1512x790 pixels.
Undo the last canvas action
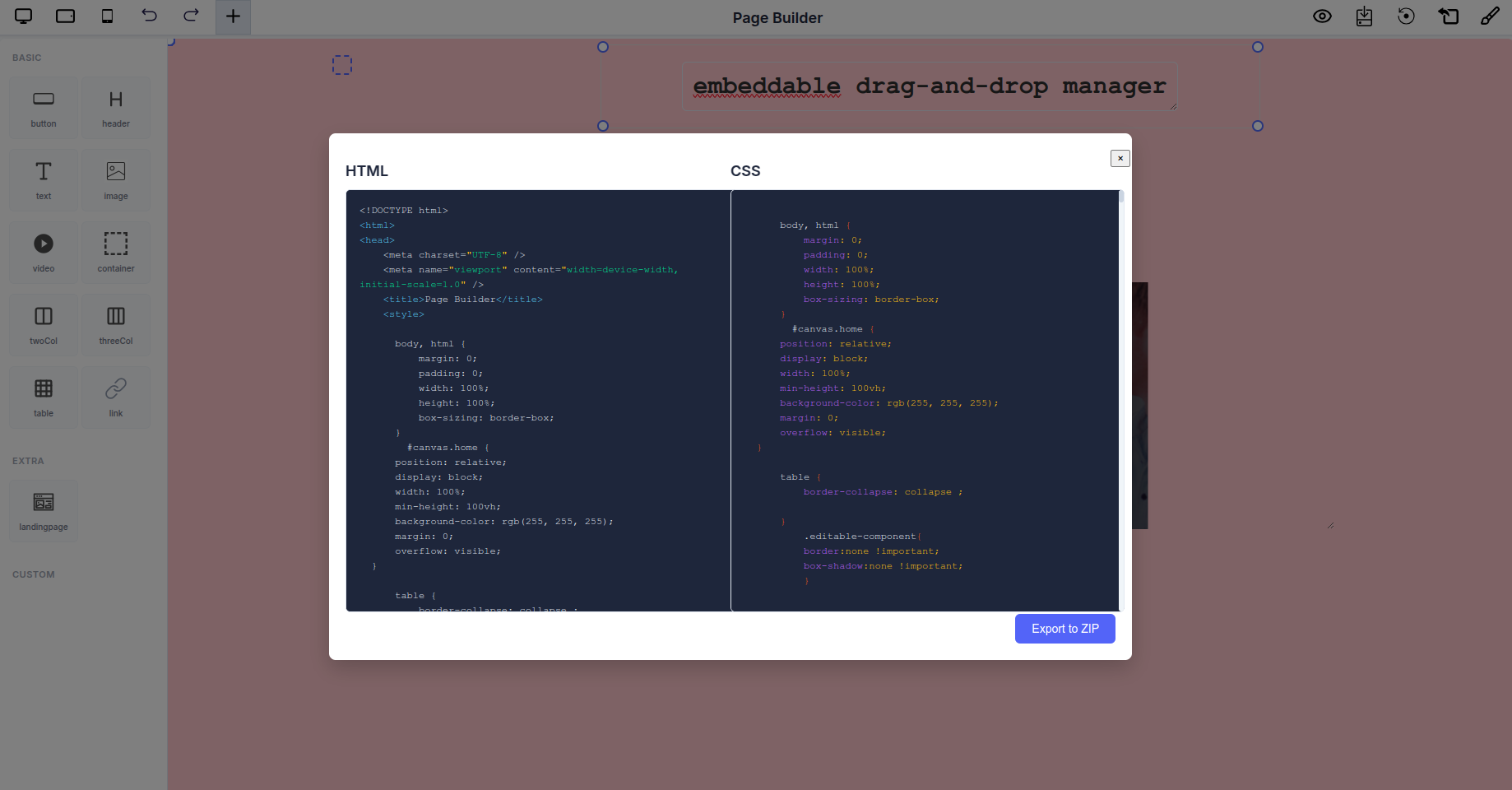149,16
